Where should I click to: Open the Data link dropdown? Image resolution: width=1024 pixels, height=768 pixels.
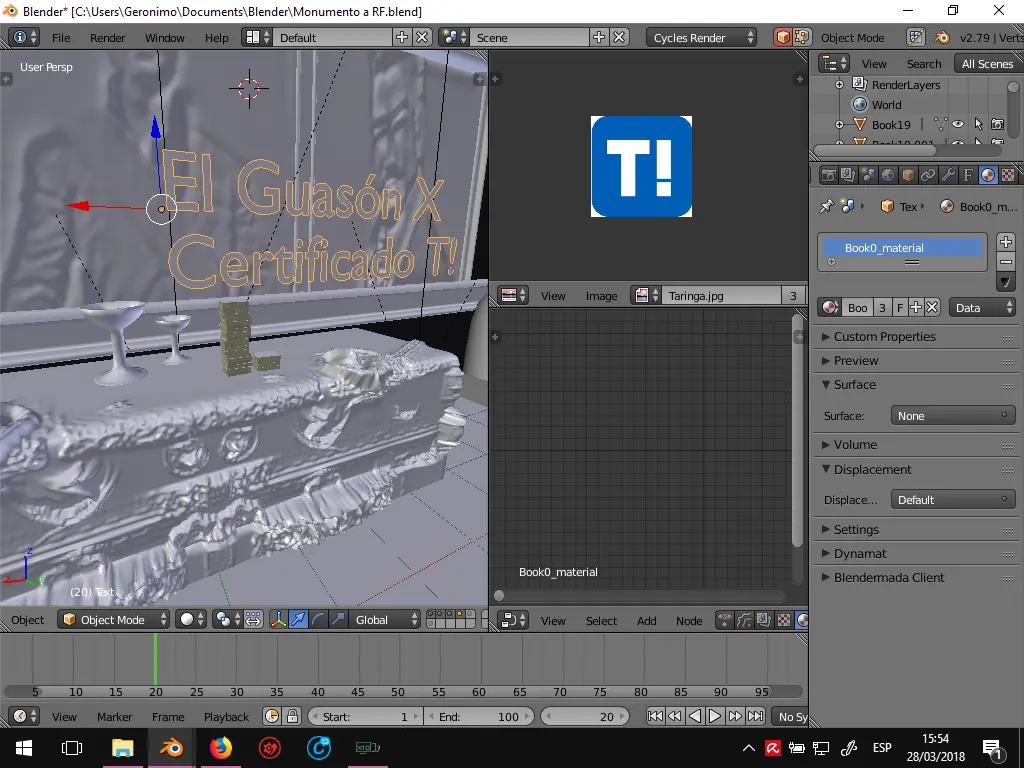(x=982, y=308)
